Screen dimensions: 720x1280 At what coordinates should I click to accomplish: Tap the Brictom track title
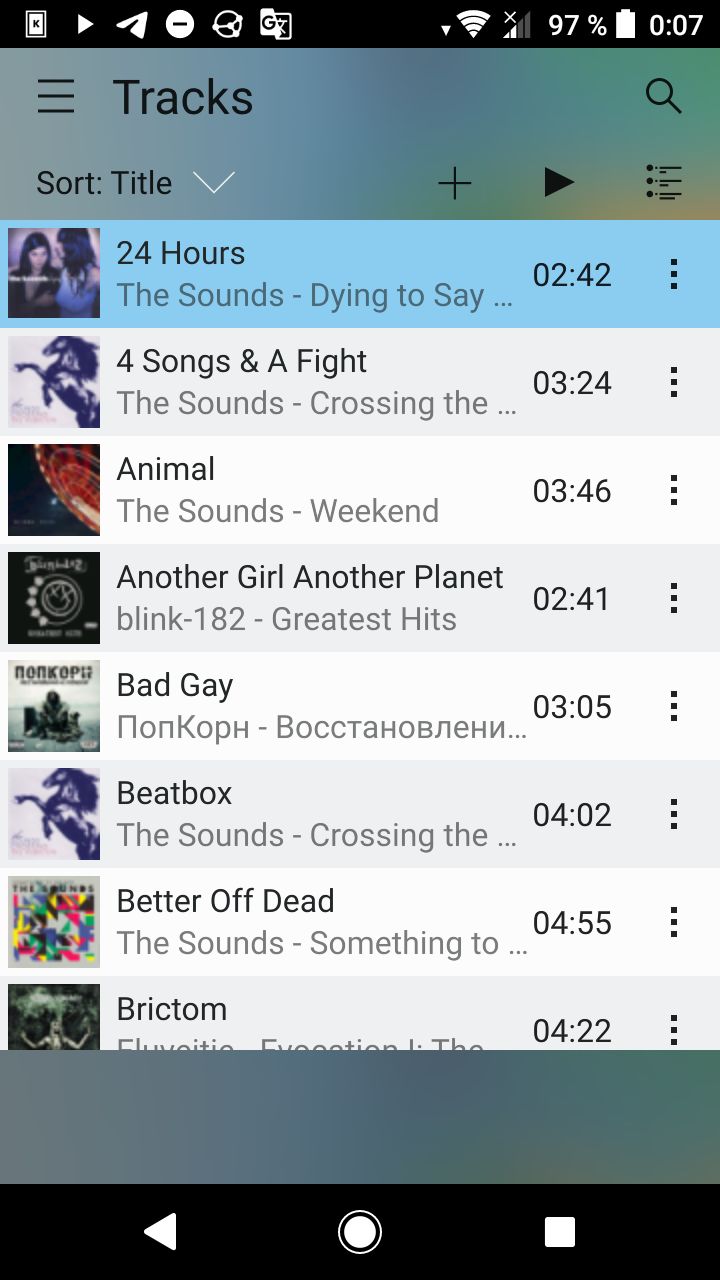172,1009
